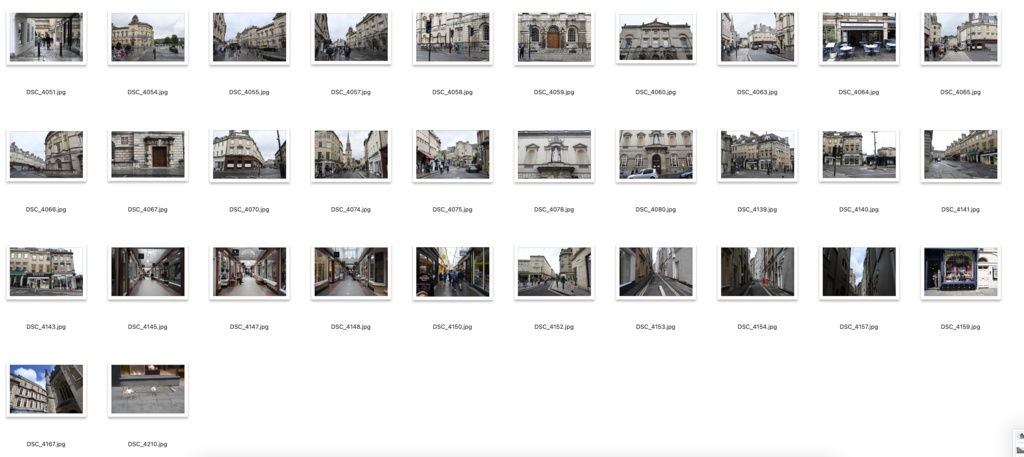Select the DSC_4150.jpg photo thumbnail
The image size is (1024, 457).
pyautogui.click(x=453, y=272)
